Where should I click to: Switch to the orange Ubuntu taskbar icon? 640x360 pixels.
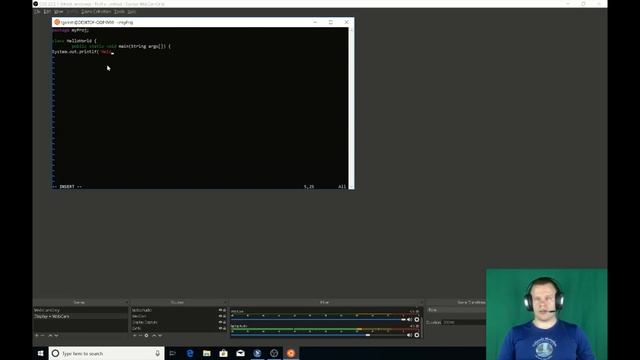click(291, 353)
